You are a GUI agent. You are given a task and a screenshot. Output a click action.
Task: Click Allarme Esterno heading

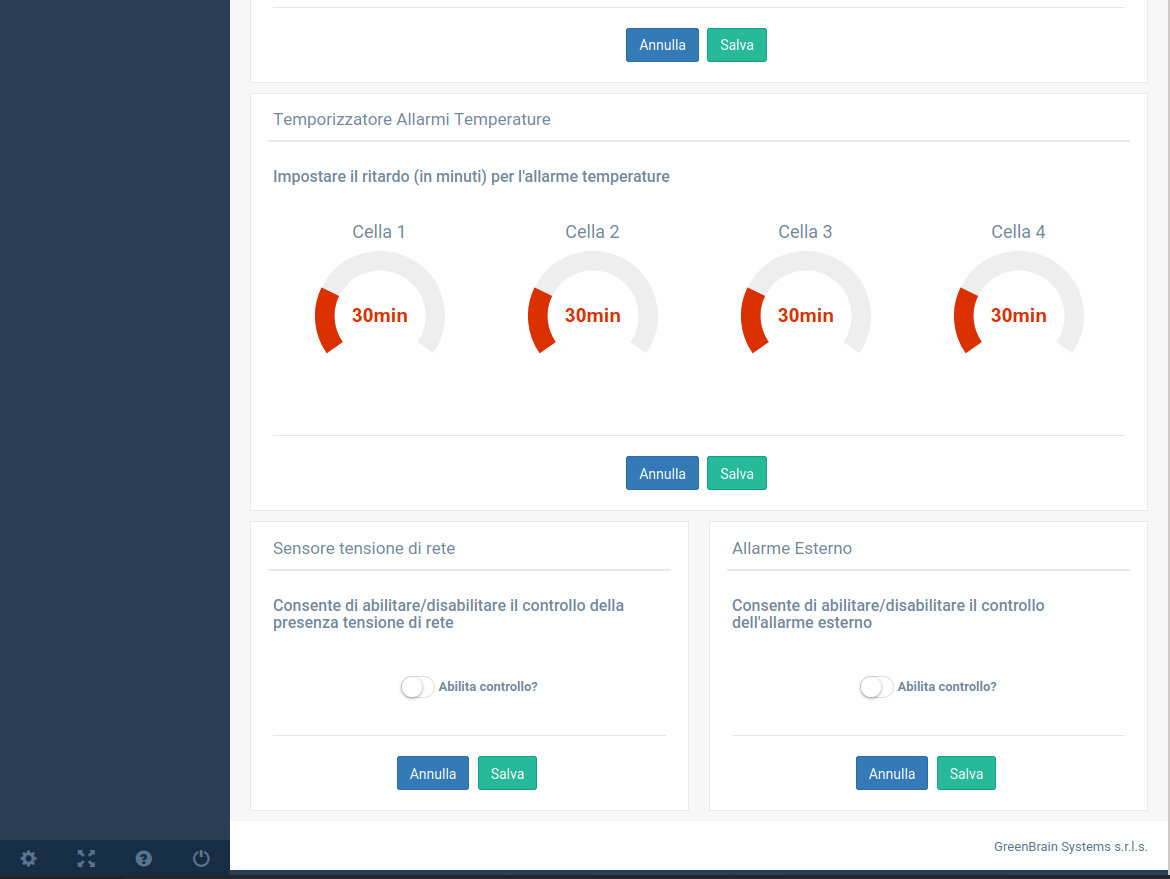click(792, 548)
